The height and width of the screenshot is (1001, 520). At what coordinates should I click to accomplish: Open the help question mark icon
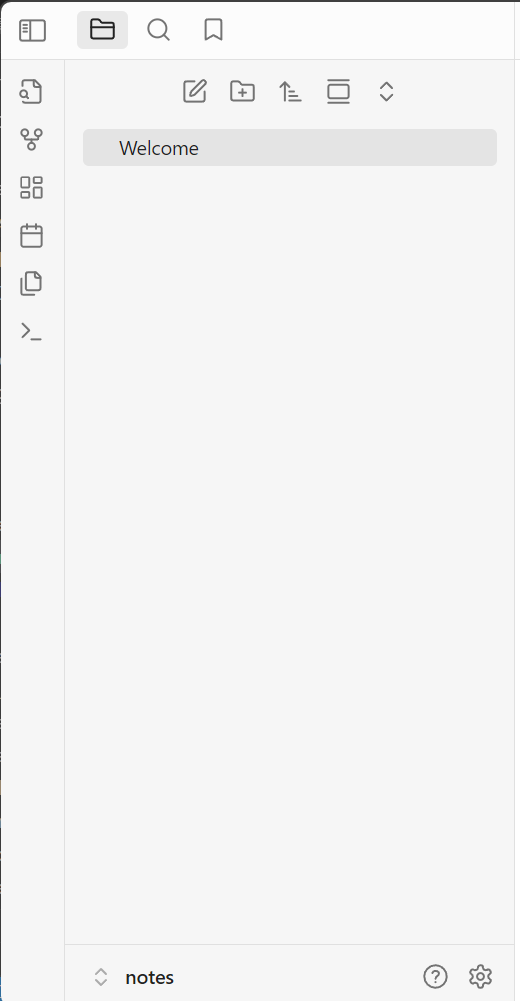click(x=435, y=976)
